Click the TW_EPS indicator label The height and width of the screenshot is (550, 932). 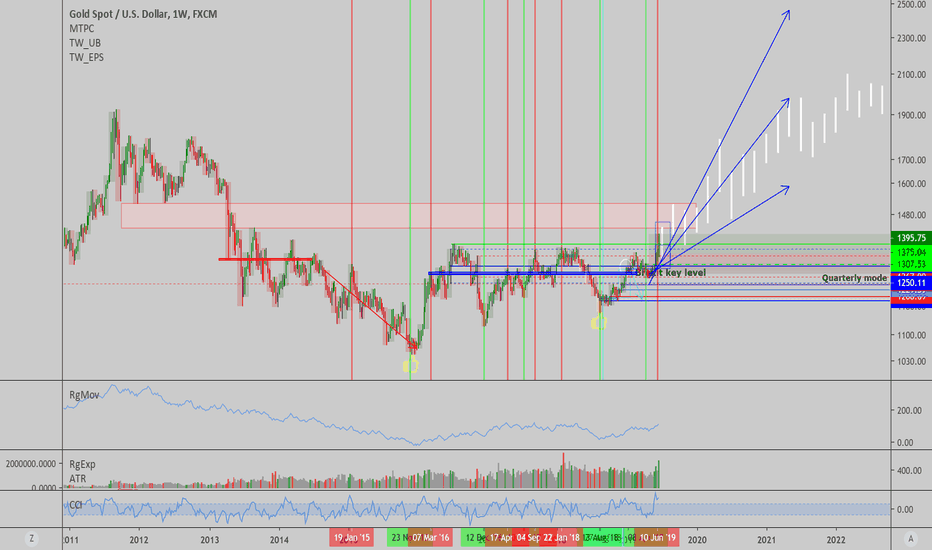[86, 57]
